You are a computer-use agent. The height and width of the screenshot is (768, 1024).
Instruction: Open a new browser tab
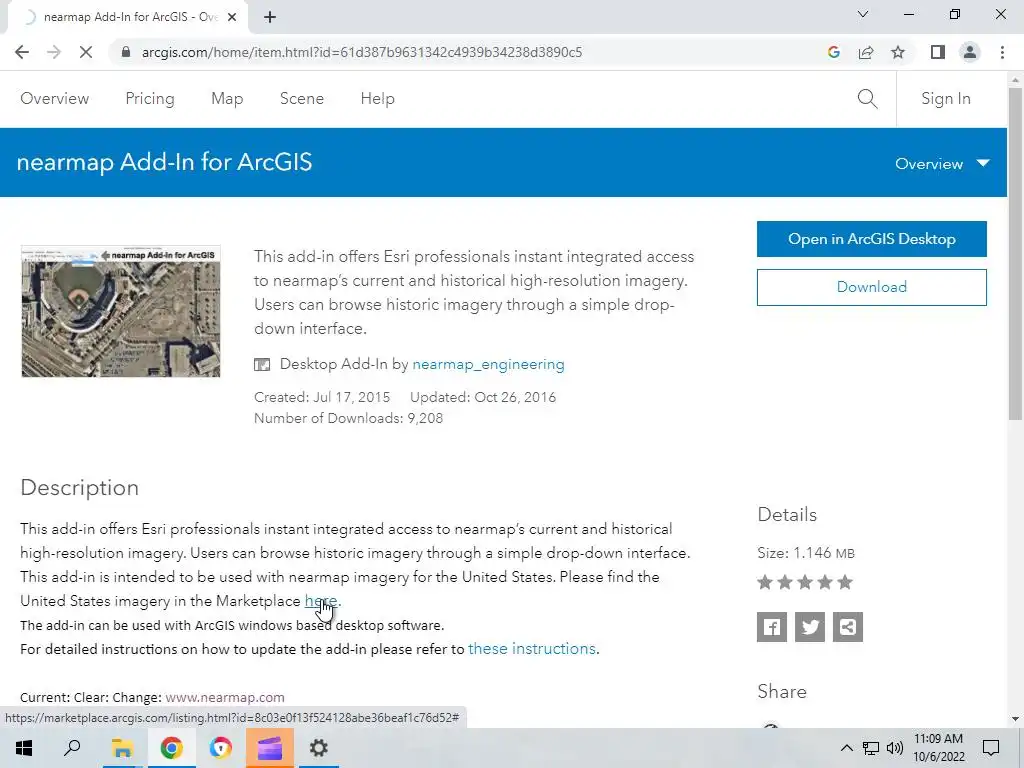coord(270,17)
